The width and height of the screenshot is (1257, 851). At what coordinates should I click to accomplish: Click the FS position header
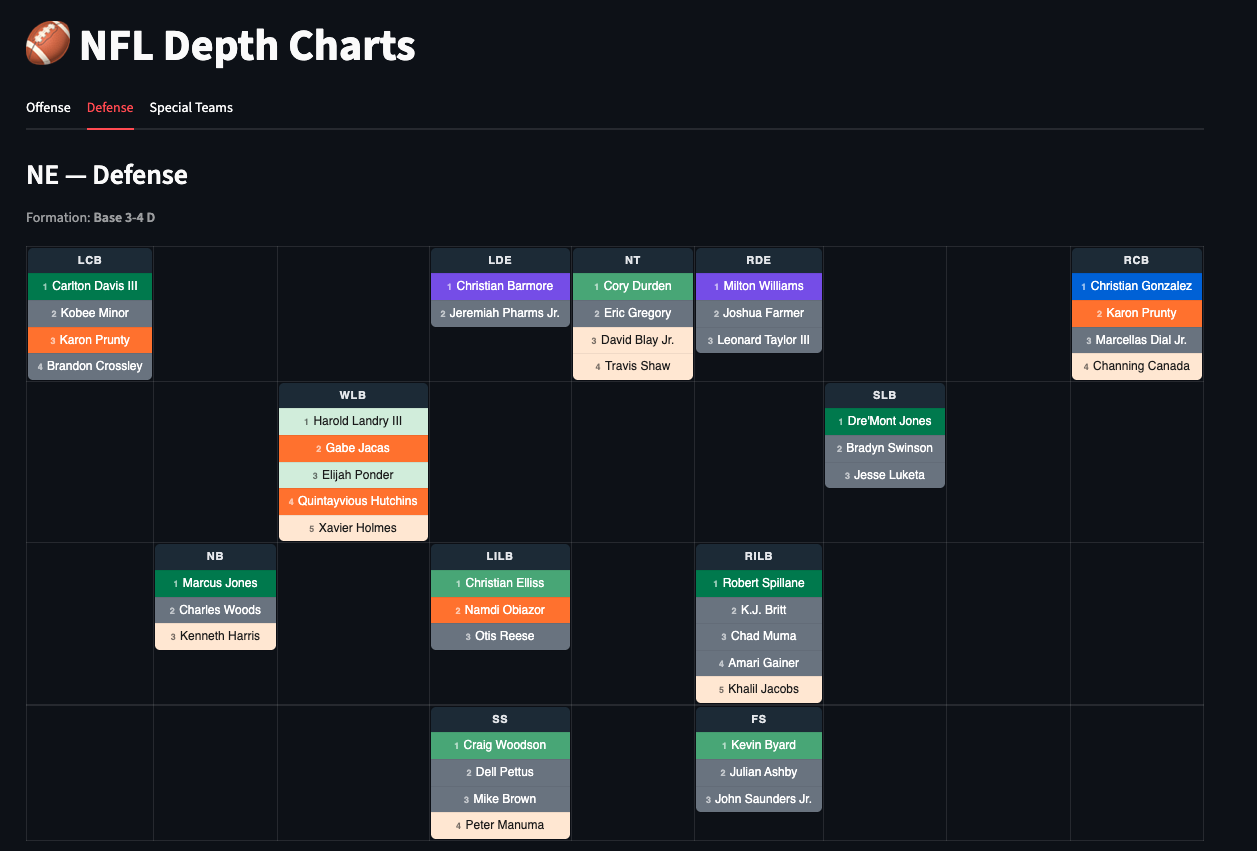point(759,719)
